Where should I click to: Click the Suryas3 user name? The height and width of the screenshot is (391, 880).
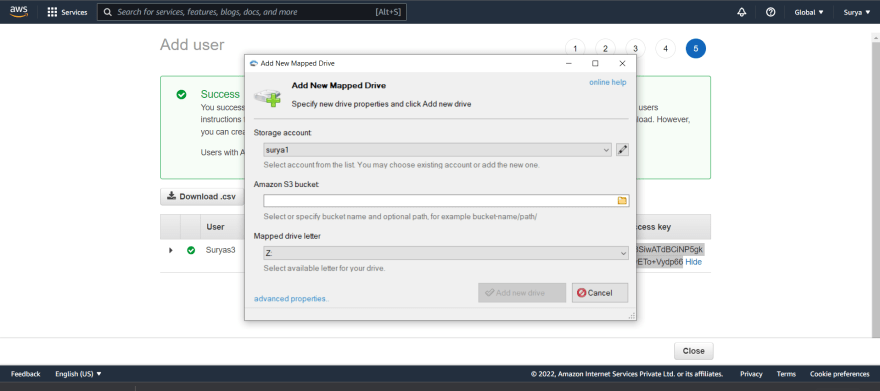[x=221, y=250]
